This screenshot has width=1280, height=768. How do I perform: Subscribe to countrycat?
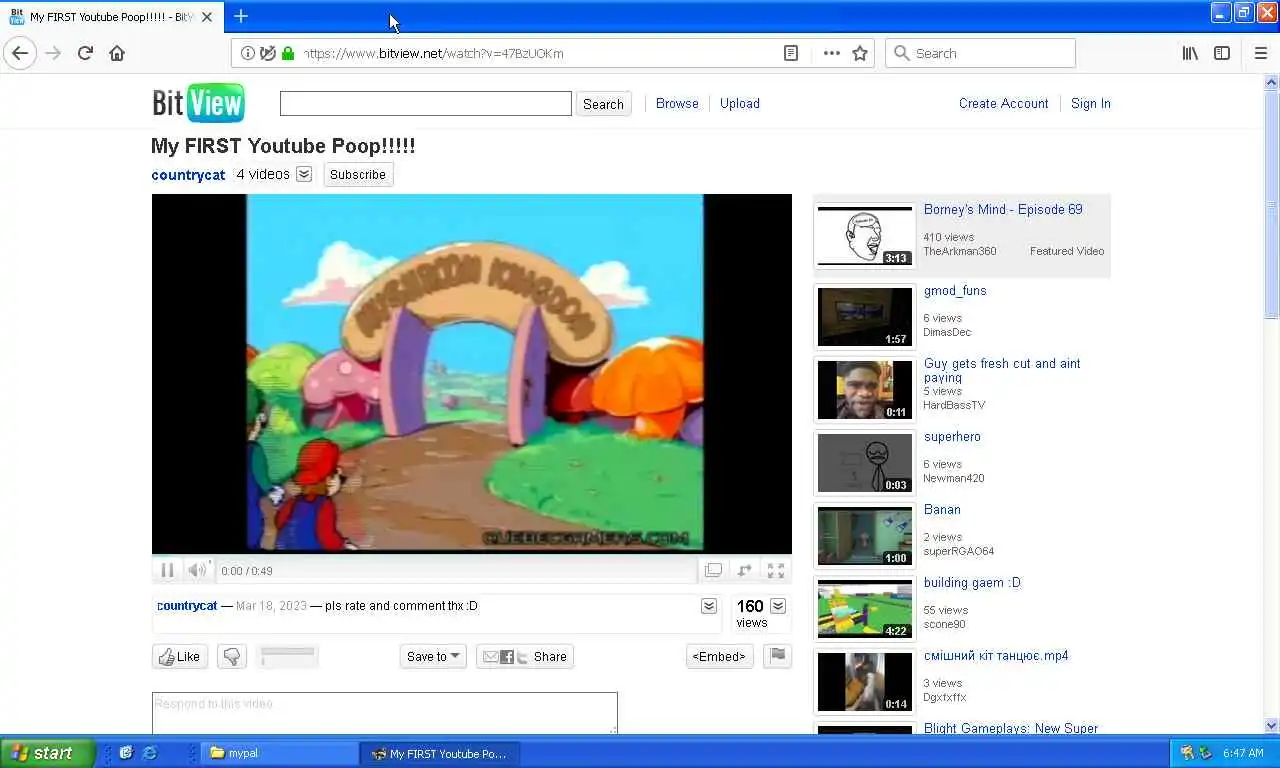[358, 174]
